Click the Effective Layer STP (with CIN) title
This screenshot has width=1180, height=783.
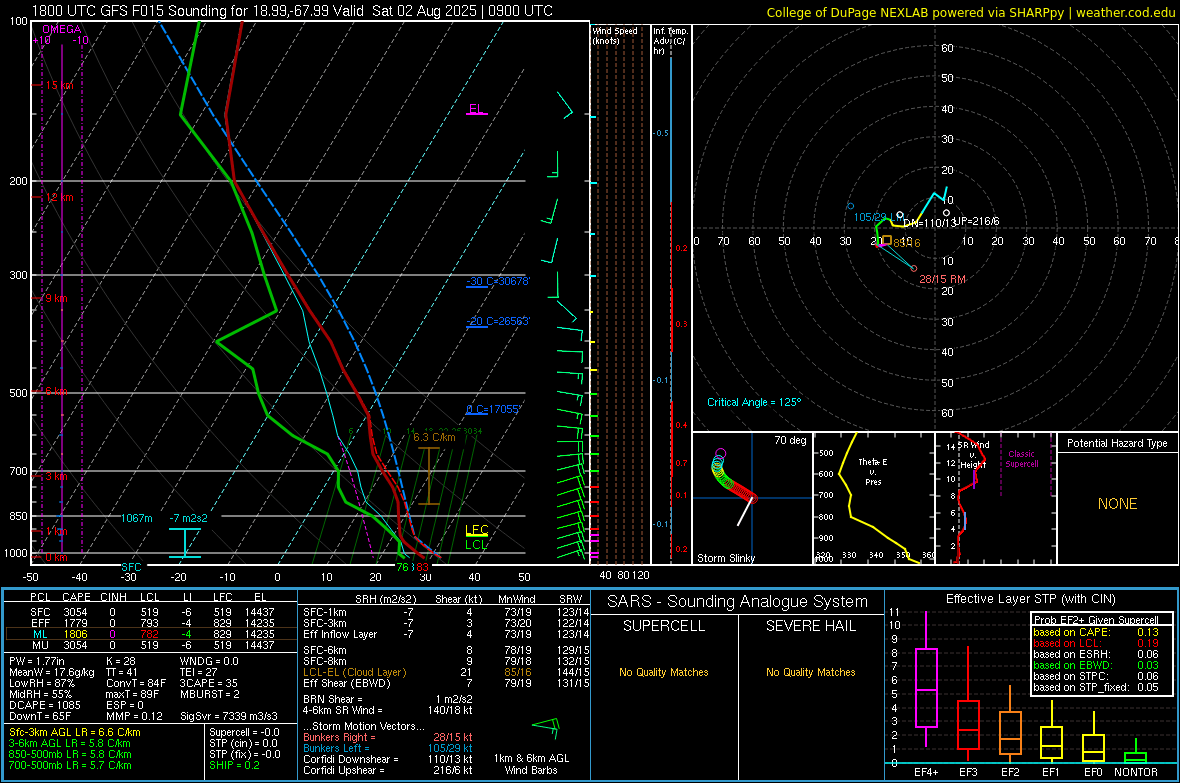tap(1030, 599)
